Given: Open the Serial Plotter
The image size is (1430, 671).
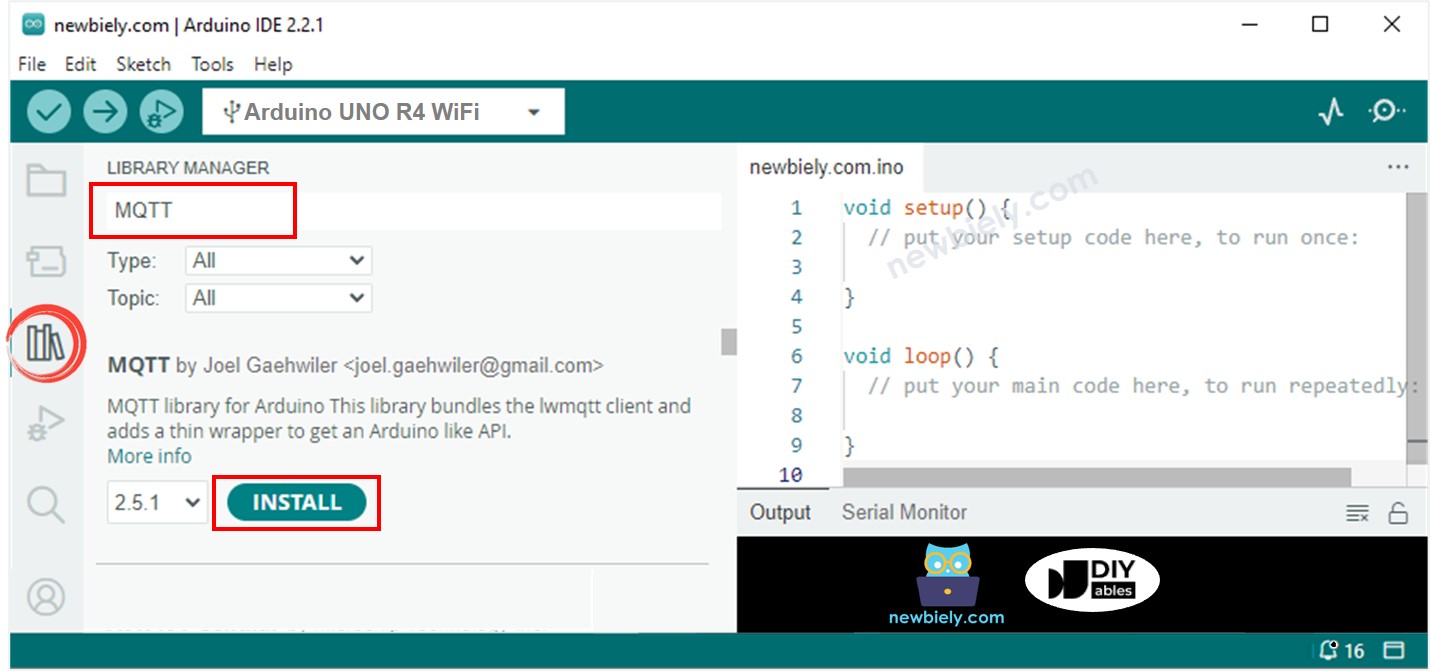Looking at the screenshot, I should (x=1330, y=111).
